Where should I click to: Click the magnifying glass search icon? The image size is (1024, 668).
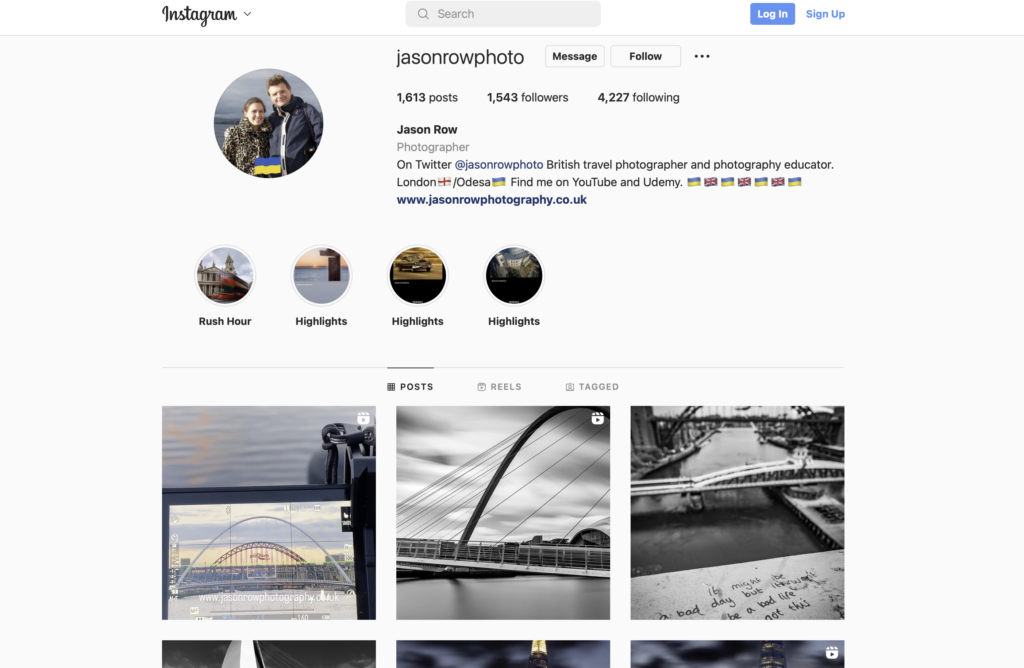tap(423, 14)
